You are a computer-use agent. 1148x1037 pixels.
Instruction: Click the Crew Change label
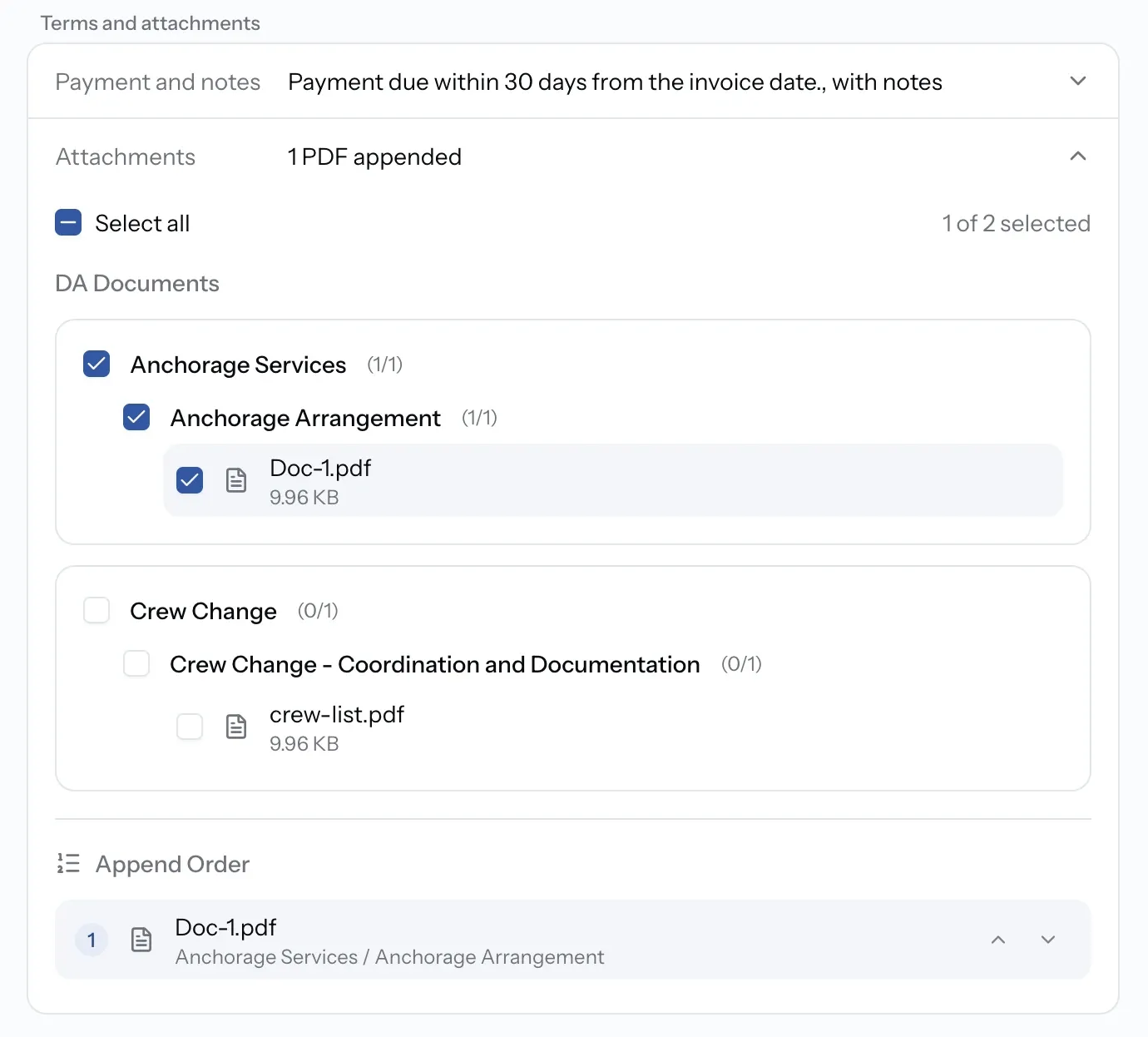click(203, 611)
